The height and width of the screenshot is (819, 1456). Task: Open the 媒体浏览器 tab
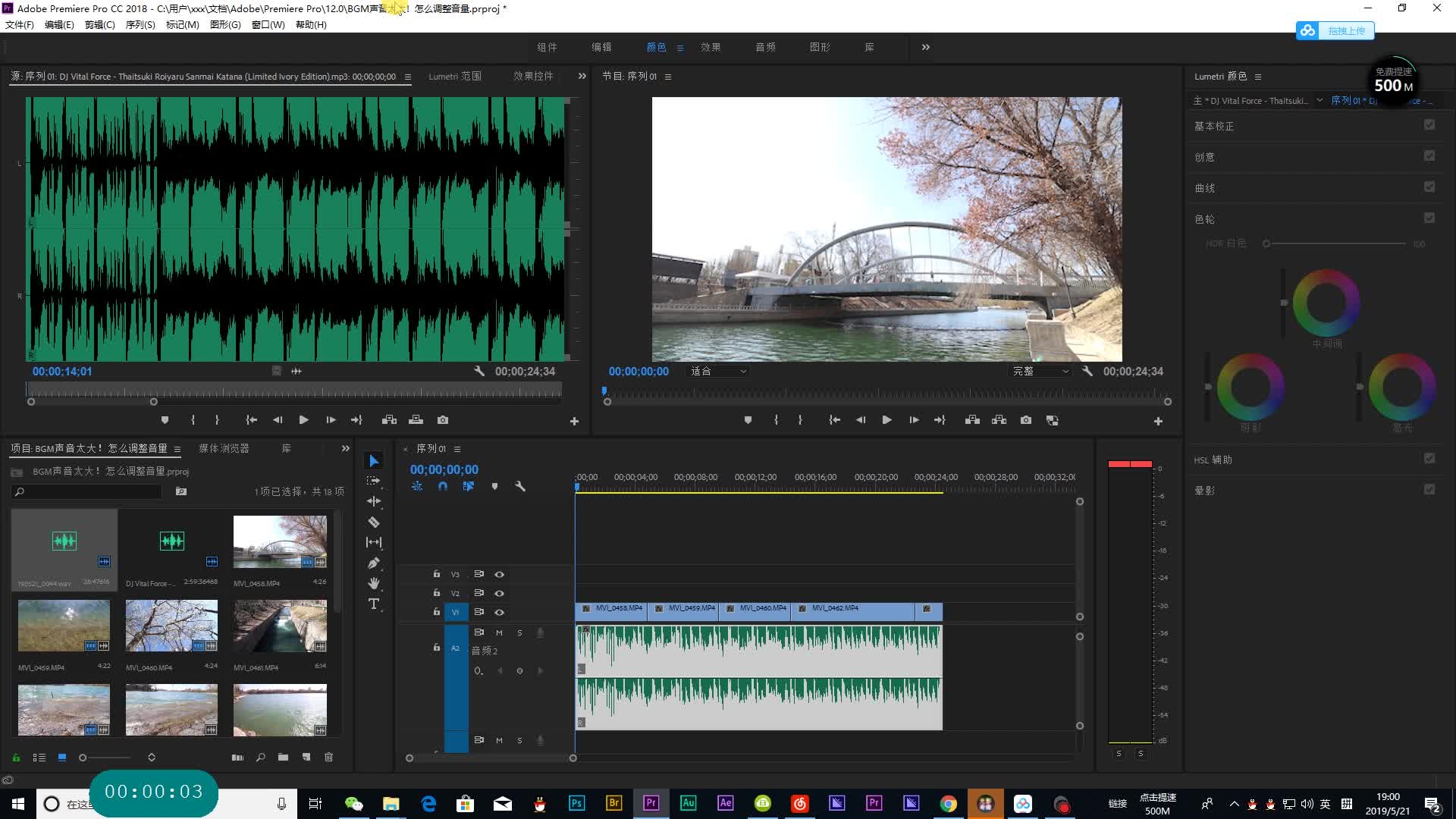(224, 449)
